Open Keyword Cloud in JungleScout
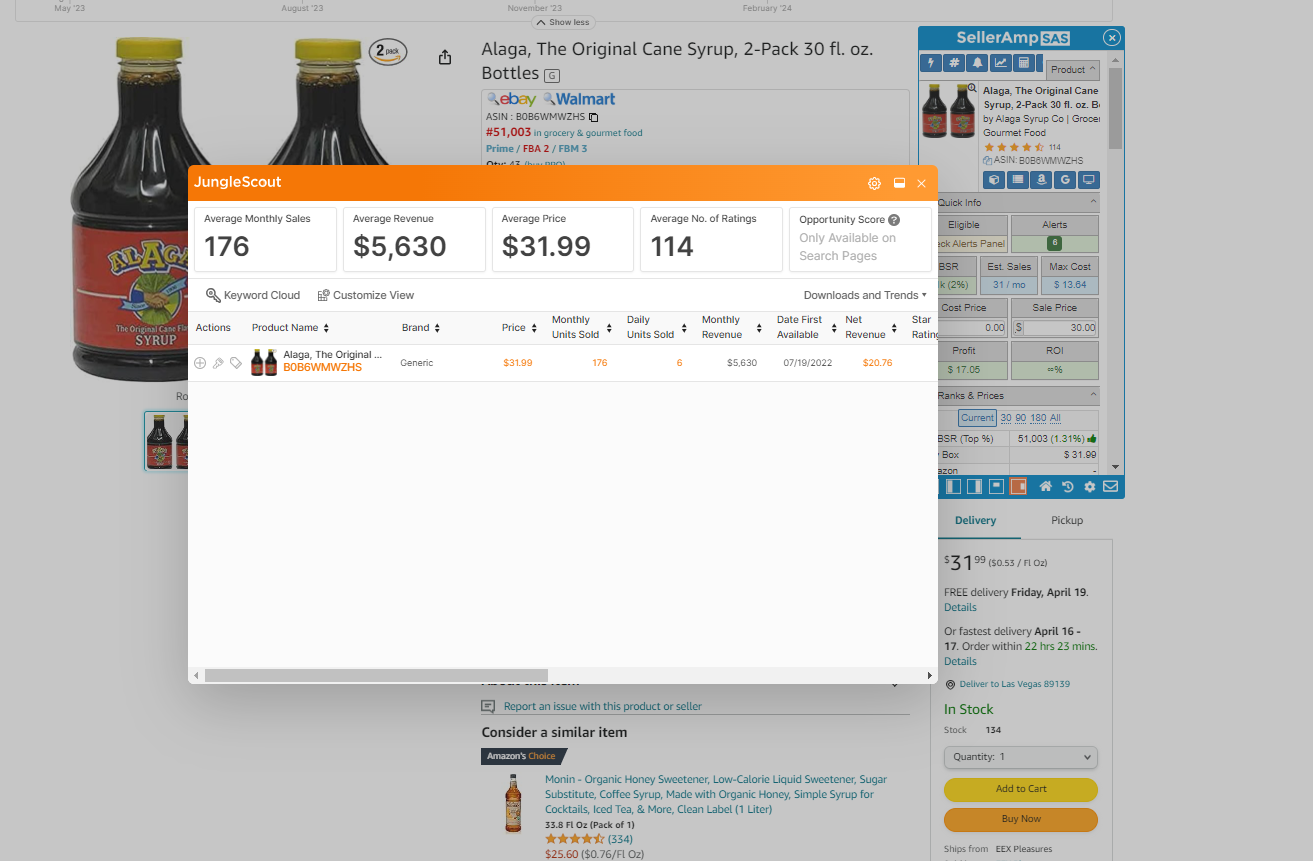 (x=253, y=295)
